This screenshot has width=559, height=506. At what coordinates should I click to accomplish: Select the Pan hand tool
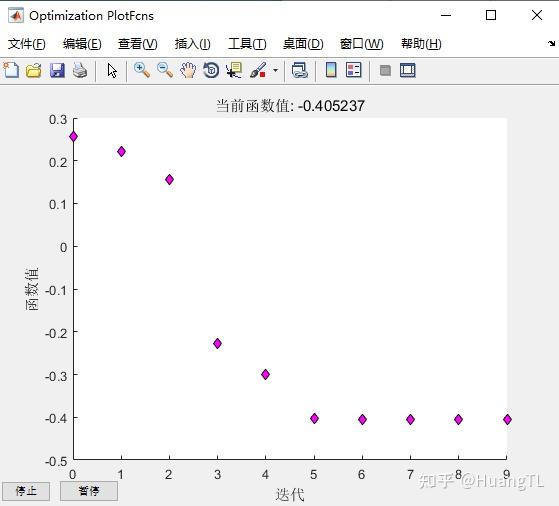click(x=188, y=70)
